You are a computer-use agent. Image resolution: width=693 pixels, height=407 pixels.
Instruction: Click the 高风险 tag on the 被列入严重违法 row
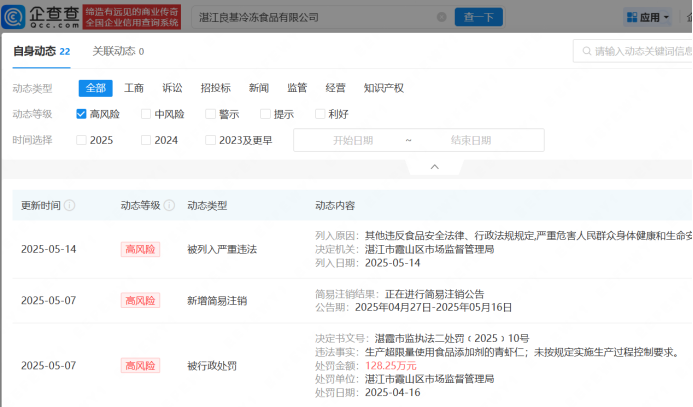[140, 249]
